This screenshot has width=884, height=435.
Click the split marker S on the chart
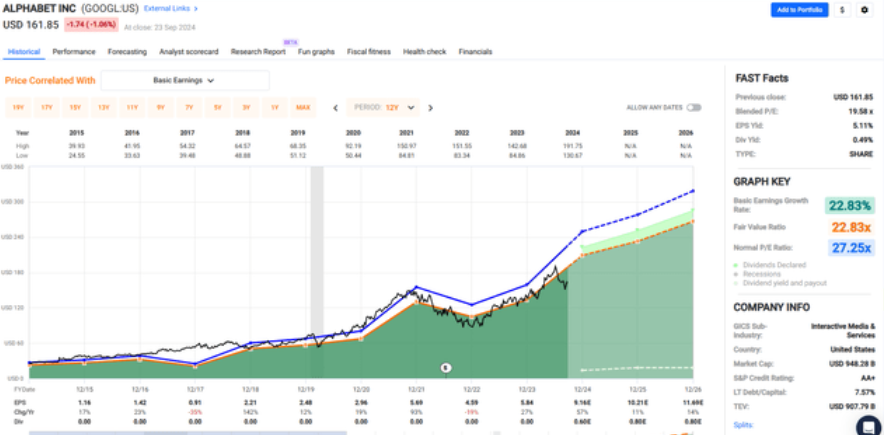[446, 368]
